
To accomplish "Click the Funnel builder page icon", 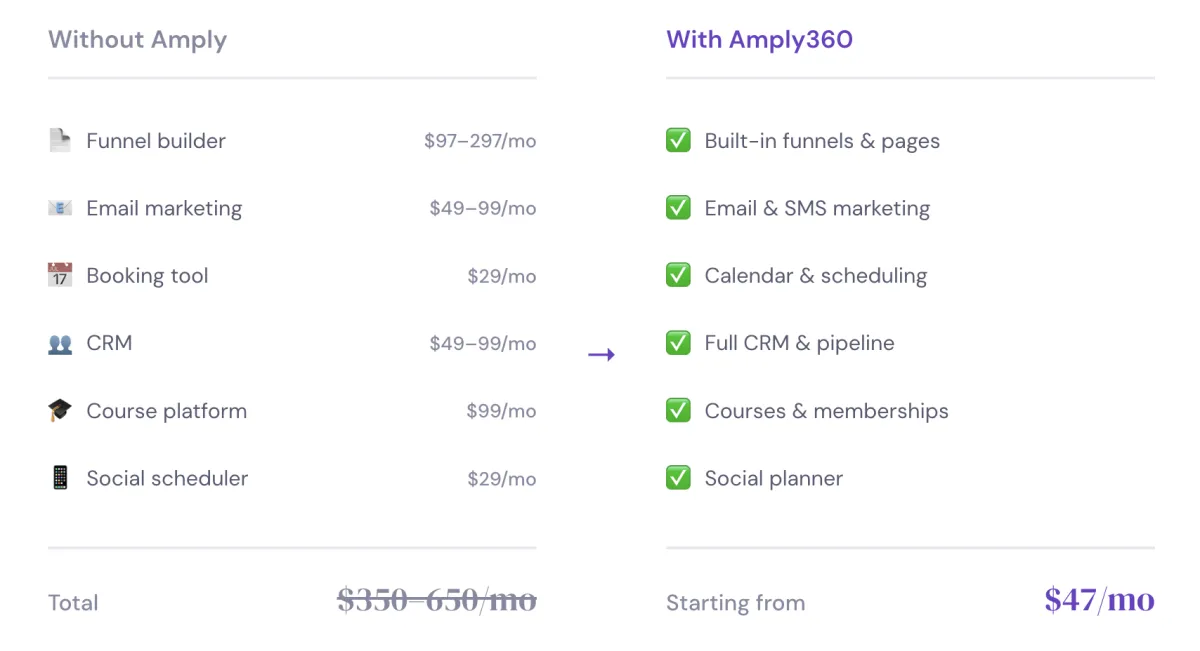I will [60, 141].
